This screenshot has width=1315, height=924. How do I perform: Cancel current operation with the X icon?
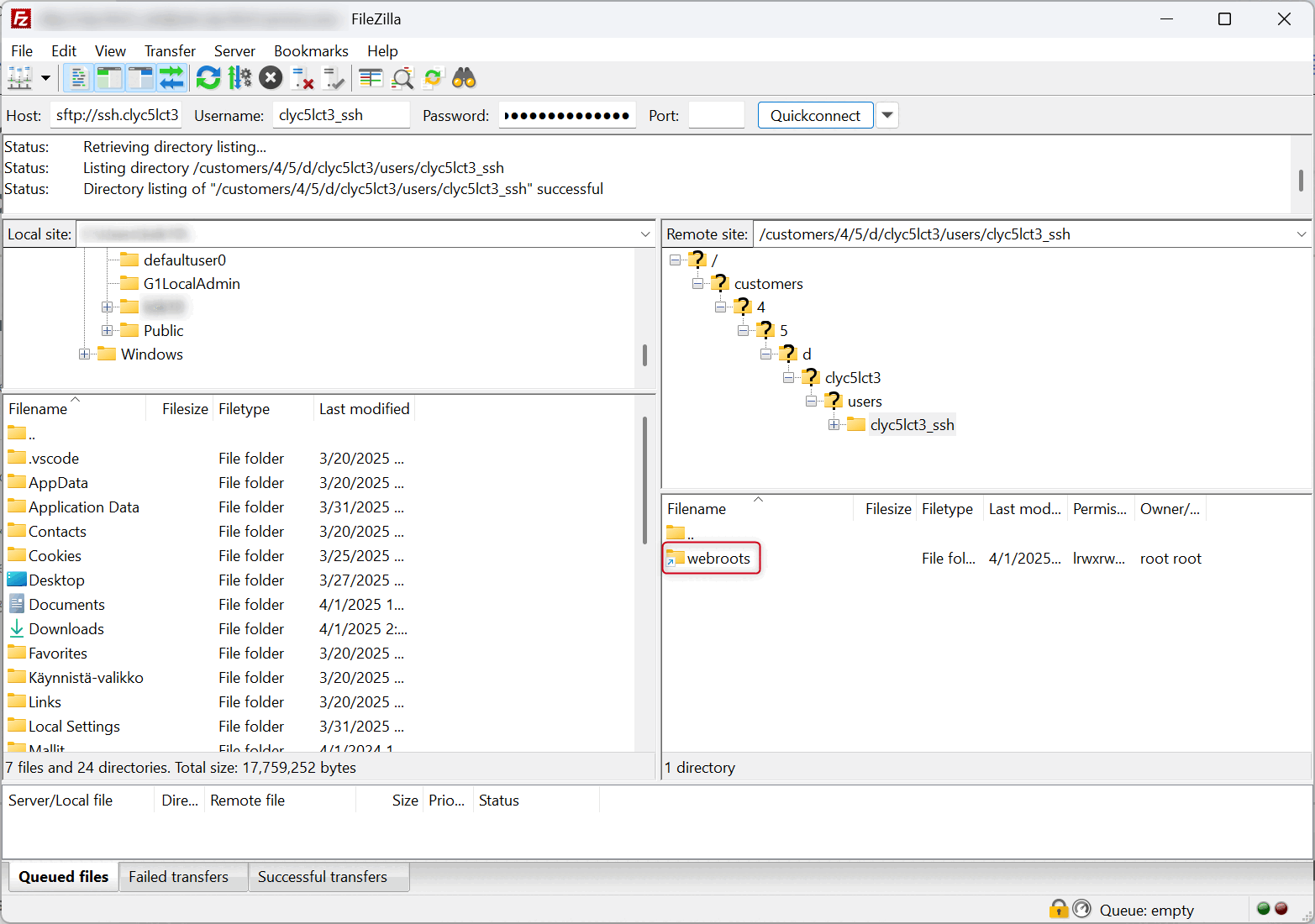click(271, 79)
